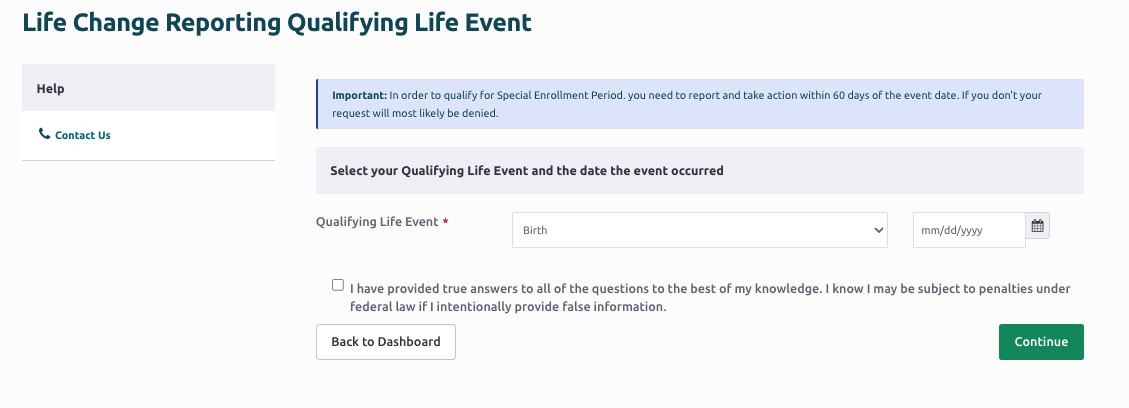Viewport: 1129px width, 408px height.
Task: Click the bold 'Important:' text
Action: pos(359,95)
